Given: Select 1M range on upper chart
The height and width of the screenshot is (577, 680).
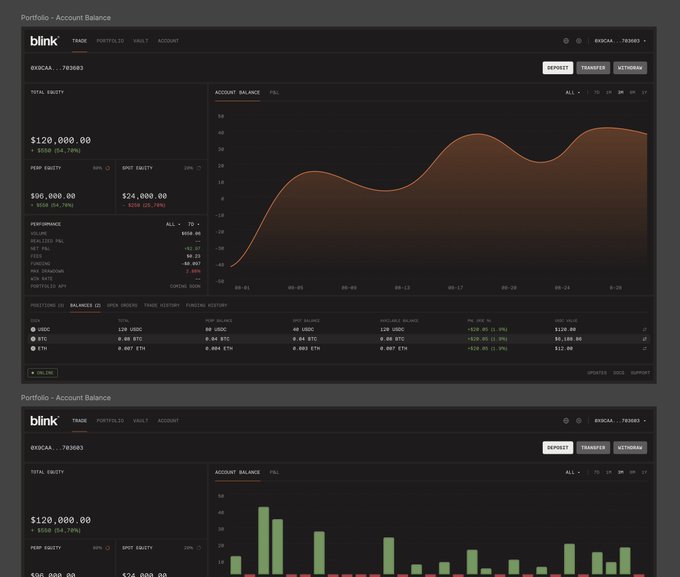Looking at the screenshot, I should (x=609, y=92).
